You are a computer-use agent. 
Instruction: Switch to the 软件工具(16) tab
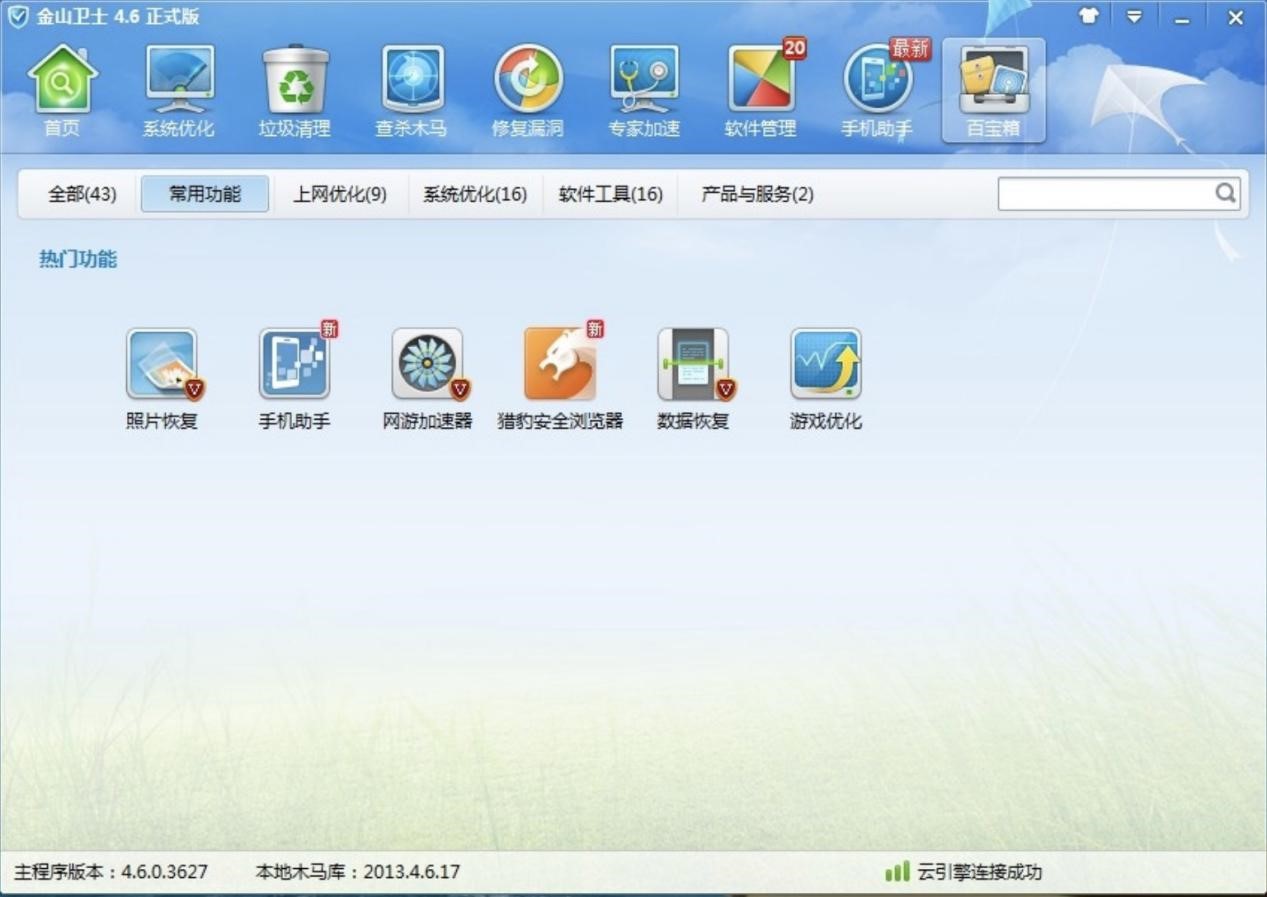pos(610,194)
